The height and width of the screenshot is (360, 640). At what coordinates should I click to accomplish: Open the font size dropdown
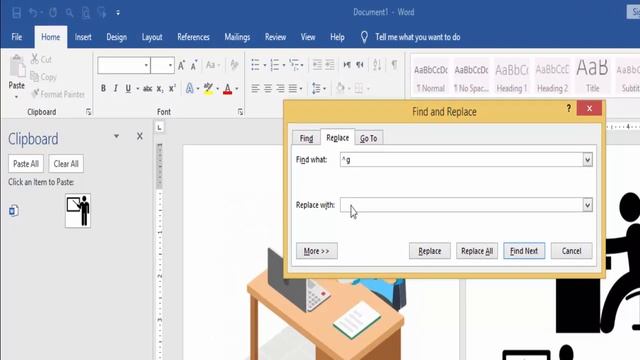coord(170,65)
